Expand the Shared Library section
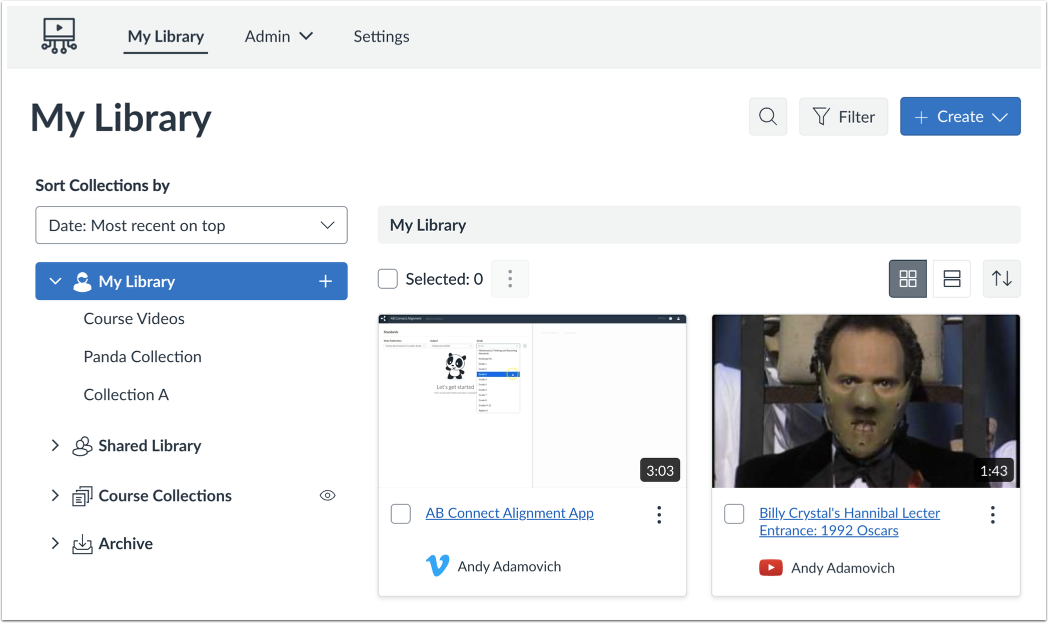This screenshot has height=623, width=1048. [55, 445]
